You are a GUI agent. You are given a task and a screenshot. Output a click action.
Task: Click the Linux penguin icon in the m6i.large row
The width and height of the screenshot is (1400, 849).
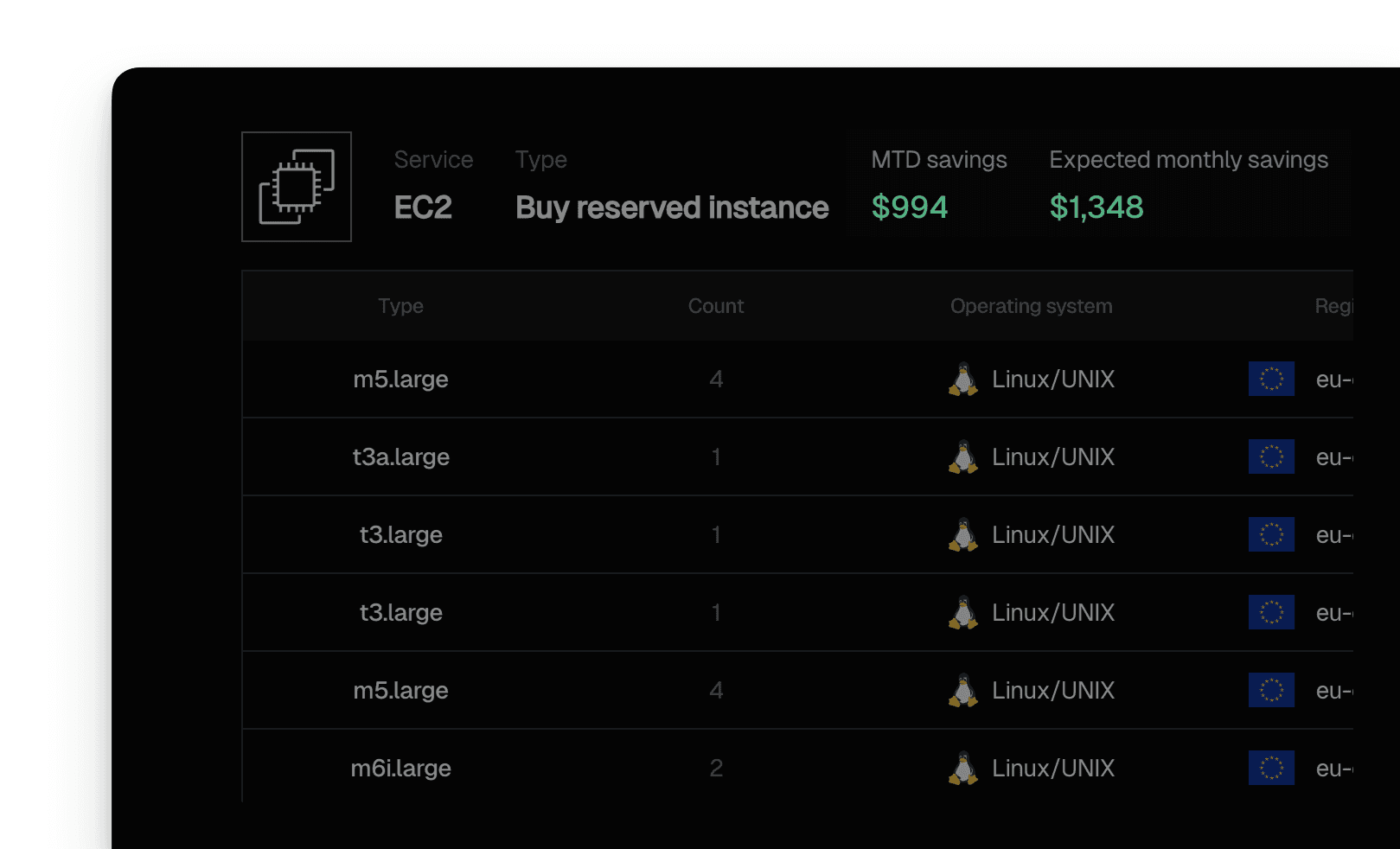pyautogui.click(x=962, y=768)
